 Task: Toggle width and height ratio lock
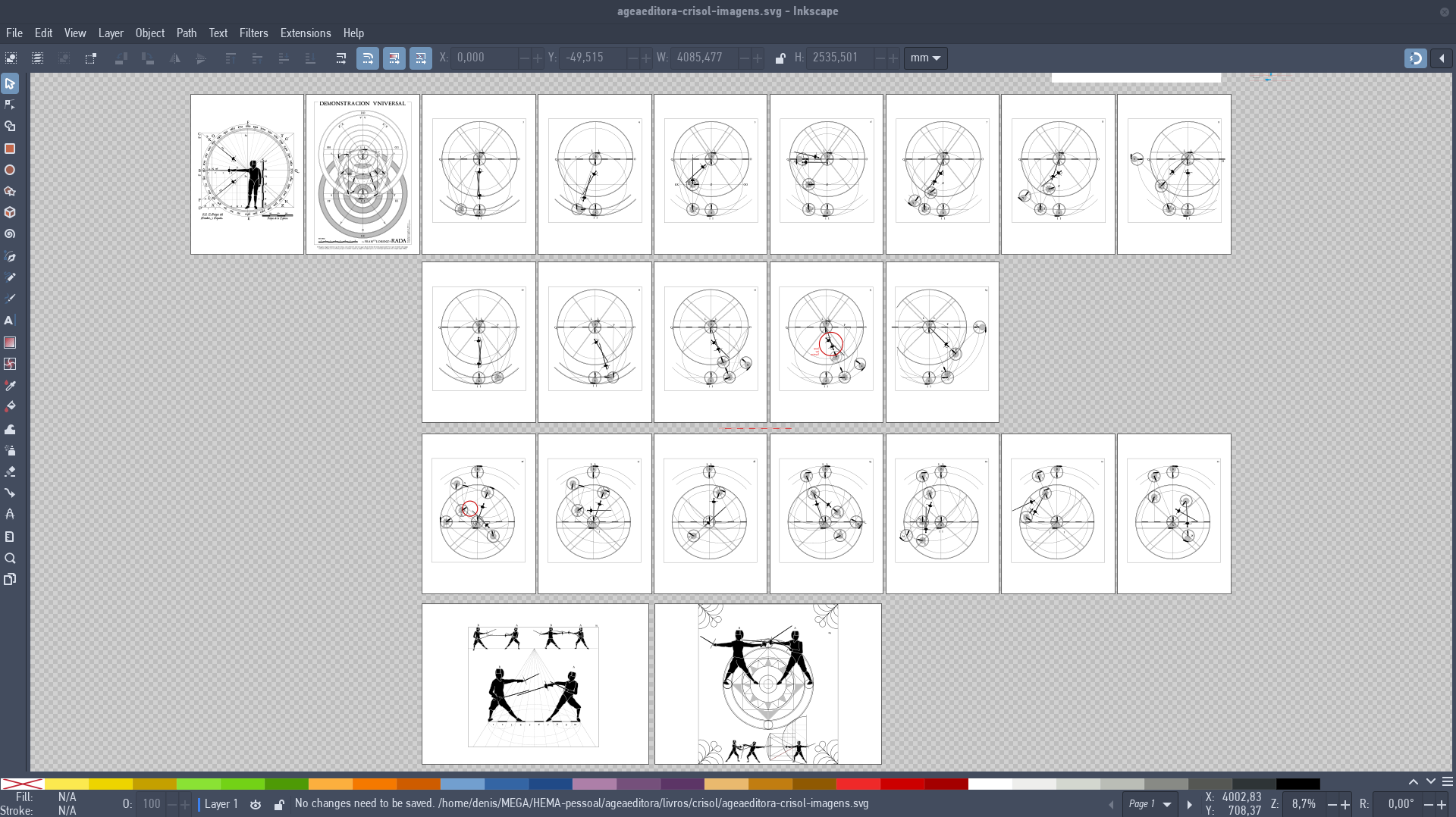[780, 58]
